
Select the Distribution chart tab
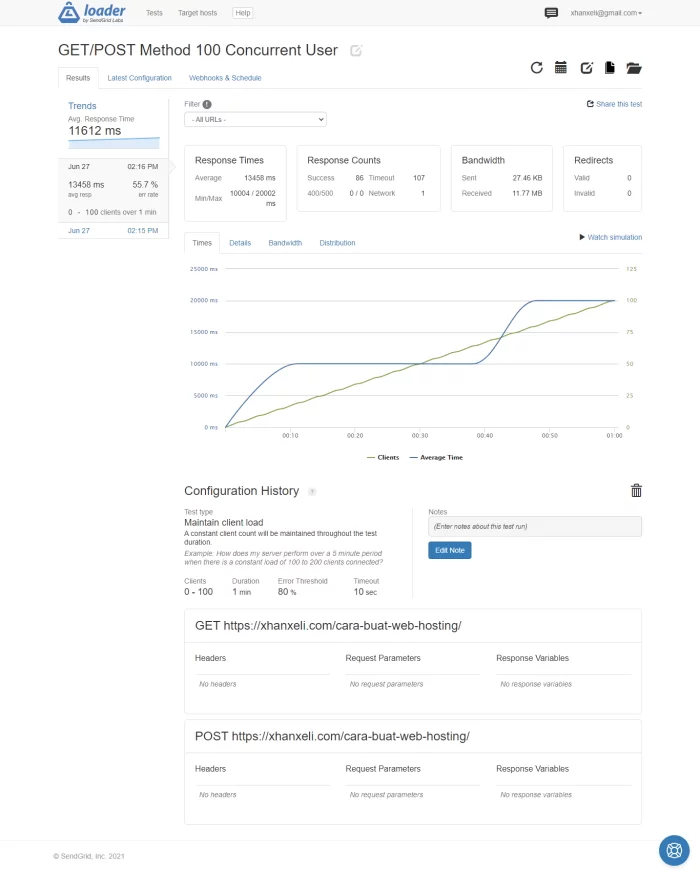point(337,243)
